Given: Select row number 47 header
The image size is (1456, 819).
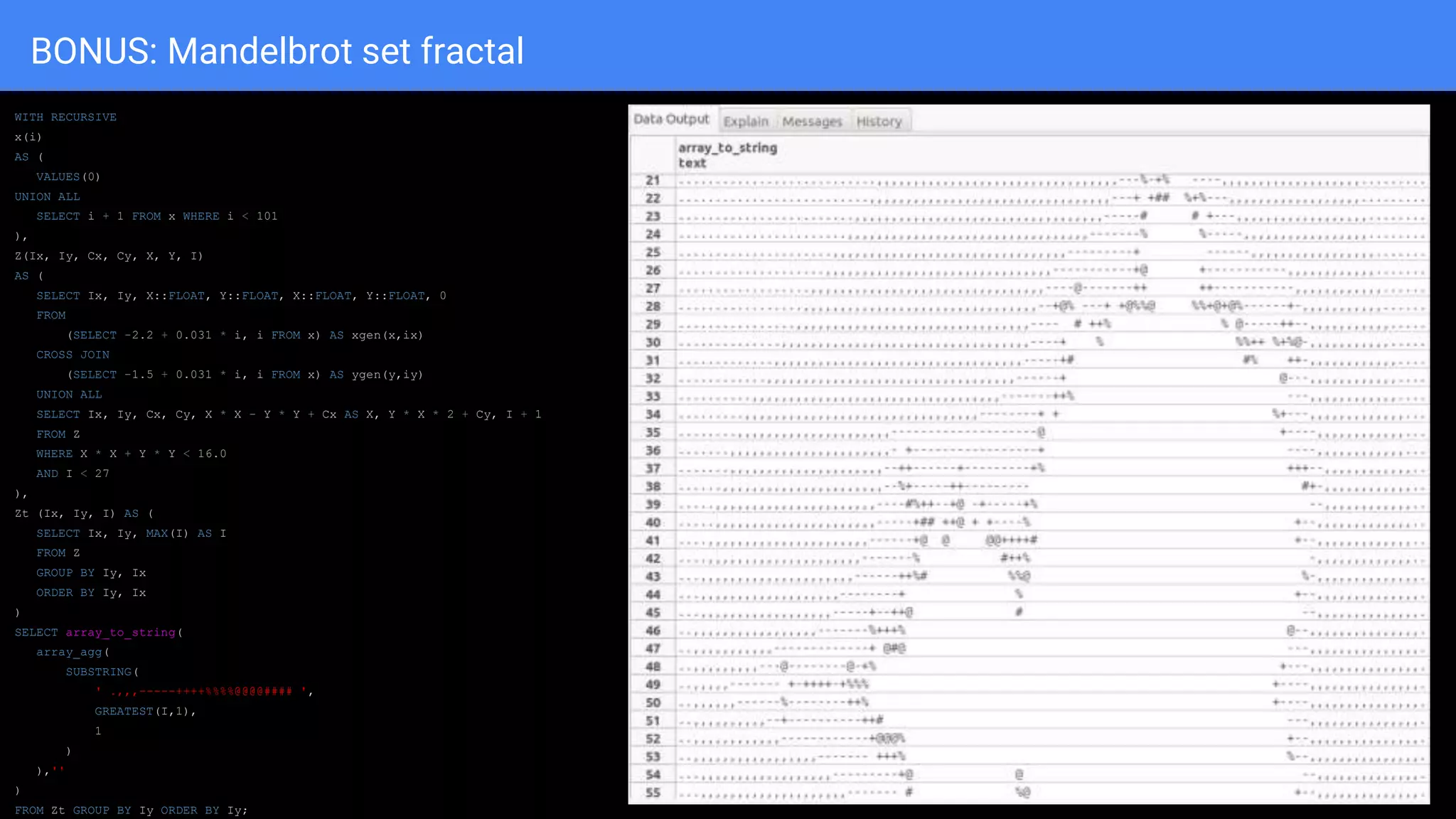Looking at the screenshot, I should tap(653, 648).
